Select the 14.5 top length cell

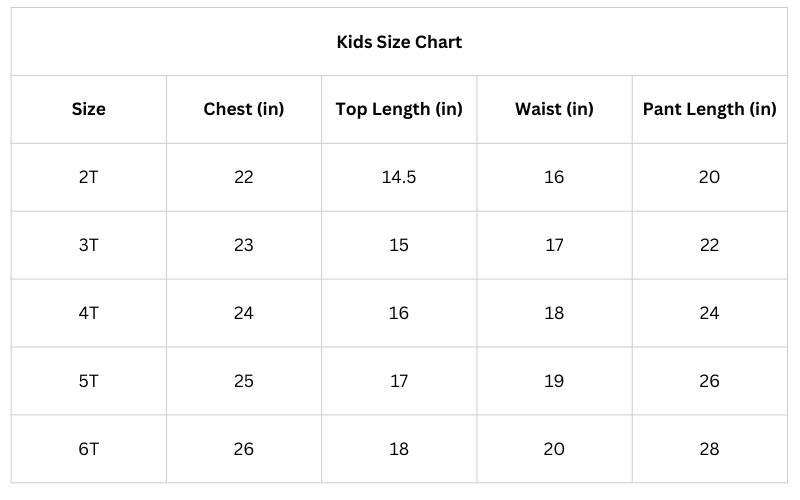(x=399, y=177)
